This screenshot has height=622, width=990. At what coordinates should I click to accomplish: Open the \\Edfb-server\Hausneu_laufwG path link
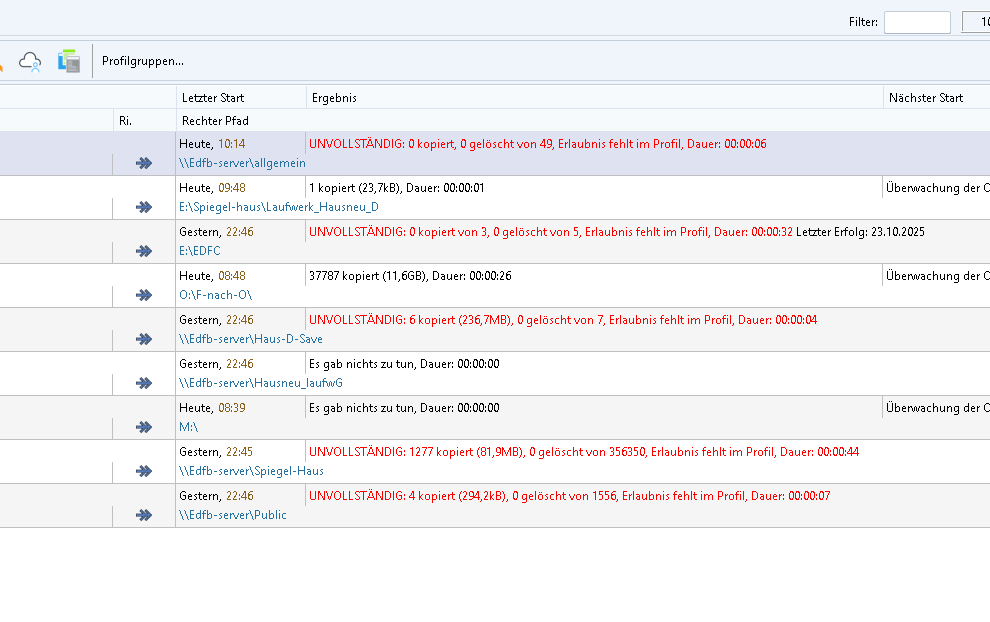click(261, 383)
